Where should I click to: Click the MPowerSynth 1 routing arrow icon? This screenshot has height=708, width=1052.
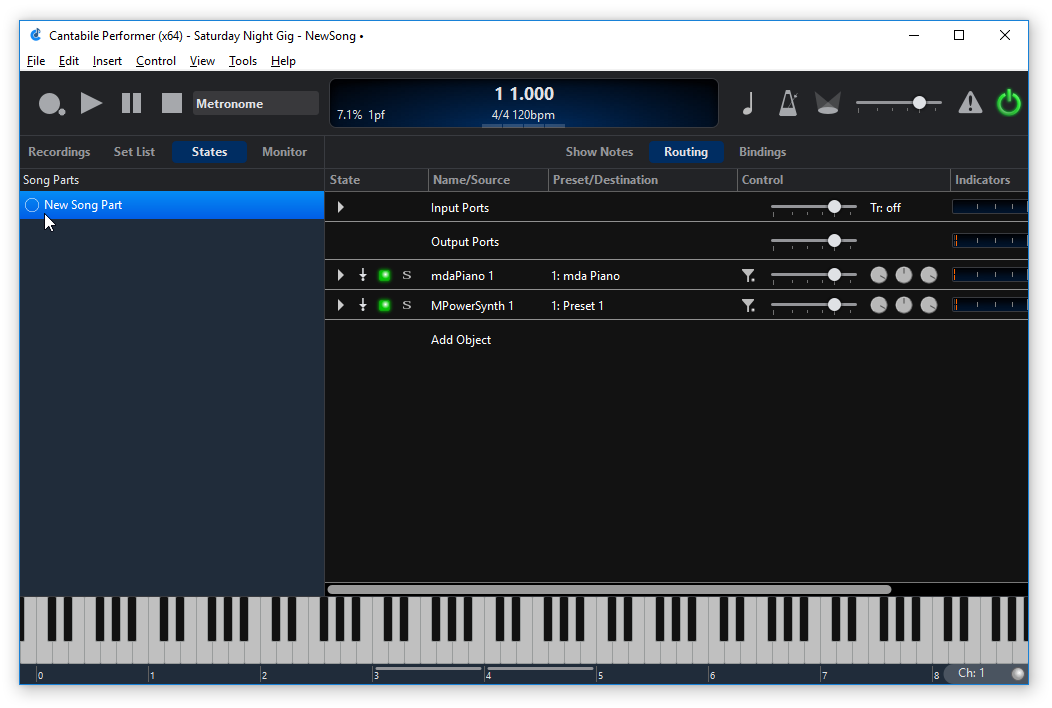pos(363,305)
